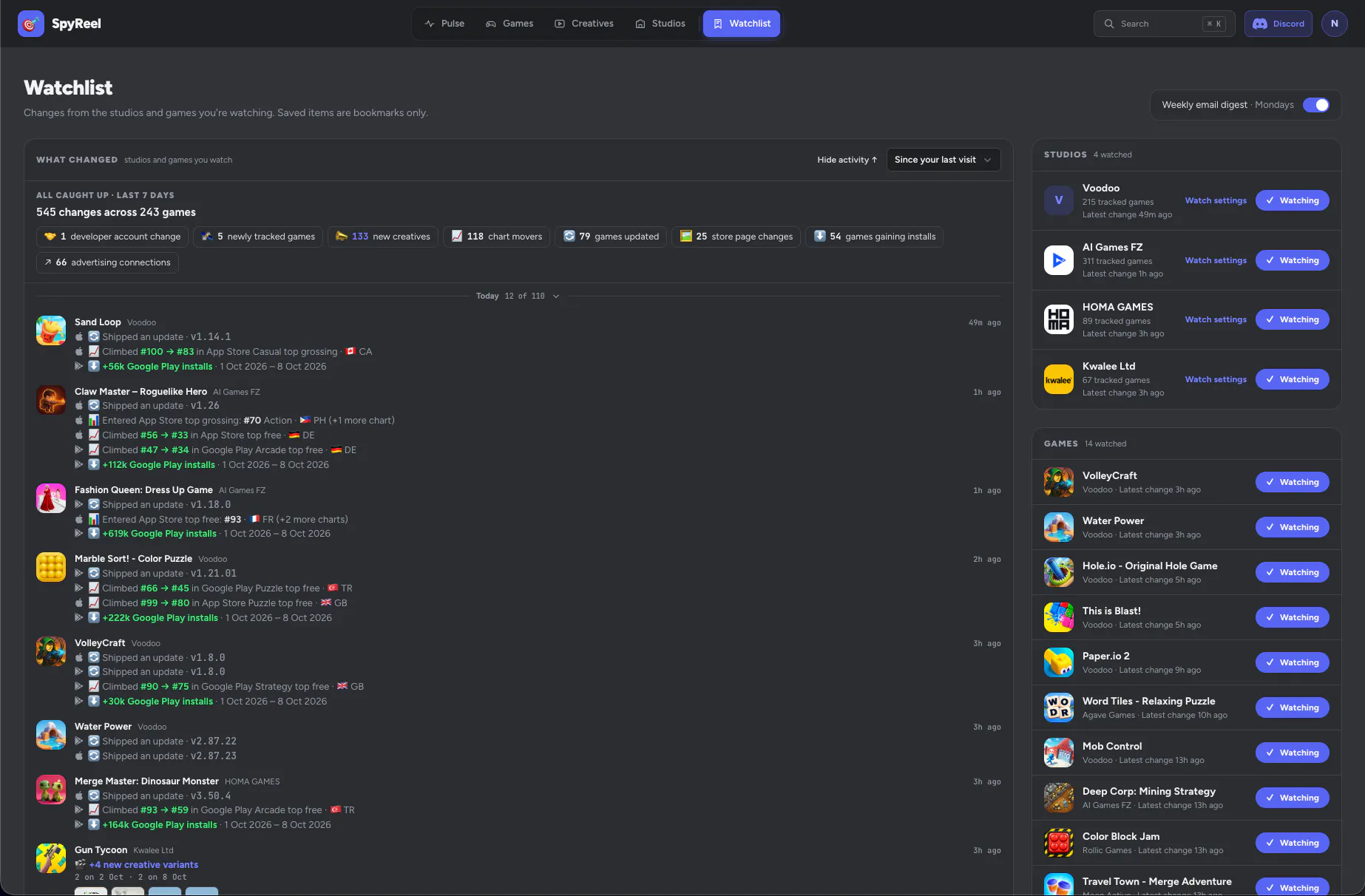
Task: Unwatch the Water Power game
Action: (x=1292, y=527)
